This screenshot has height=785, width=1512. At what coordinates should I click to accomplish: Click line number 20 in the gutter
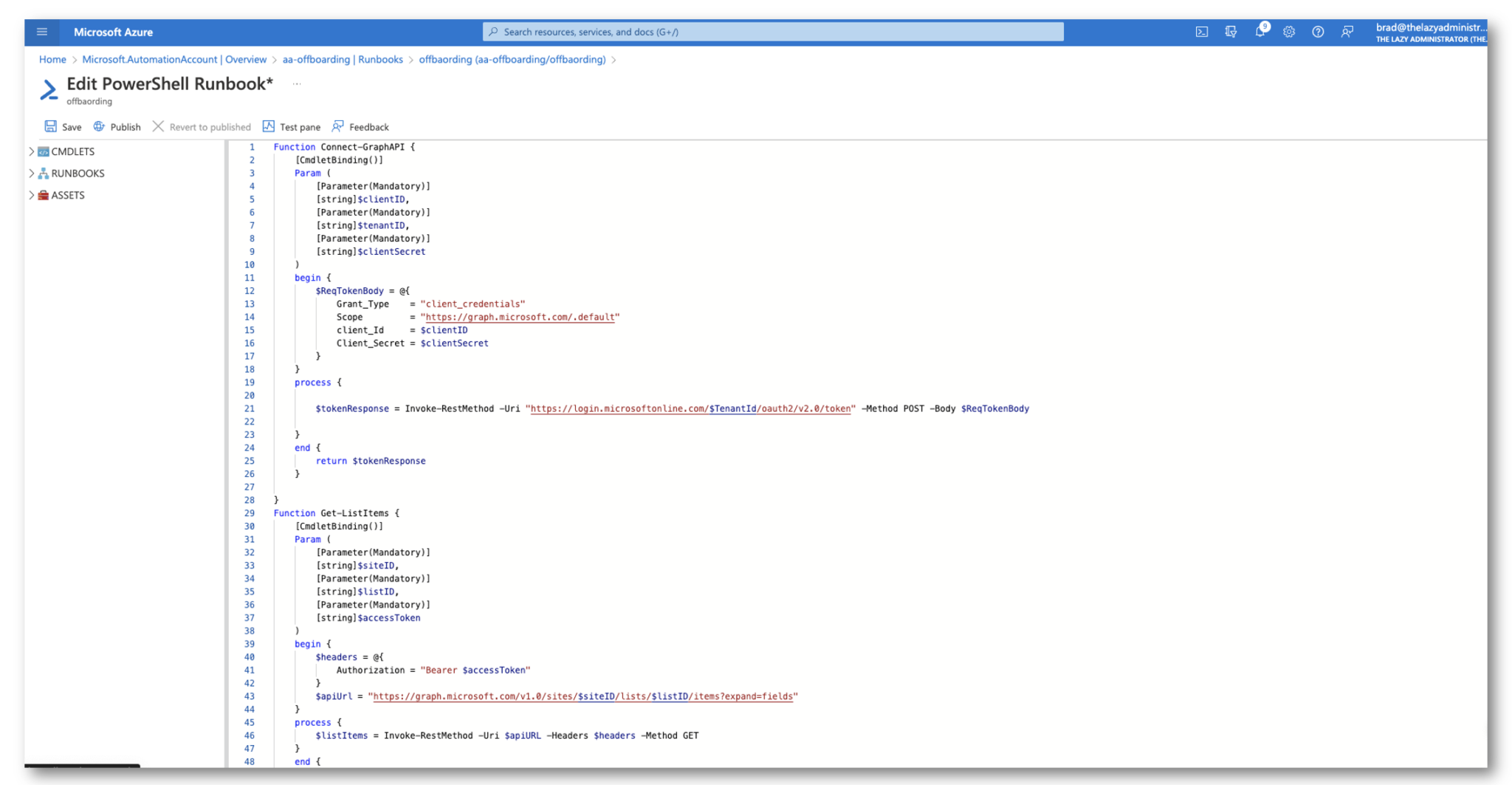pos(250,396)
